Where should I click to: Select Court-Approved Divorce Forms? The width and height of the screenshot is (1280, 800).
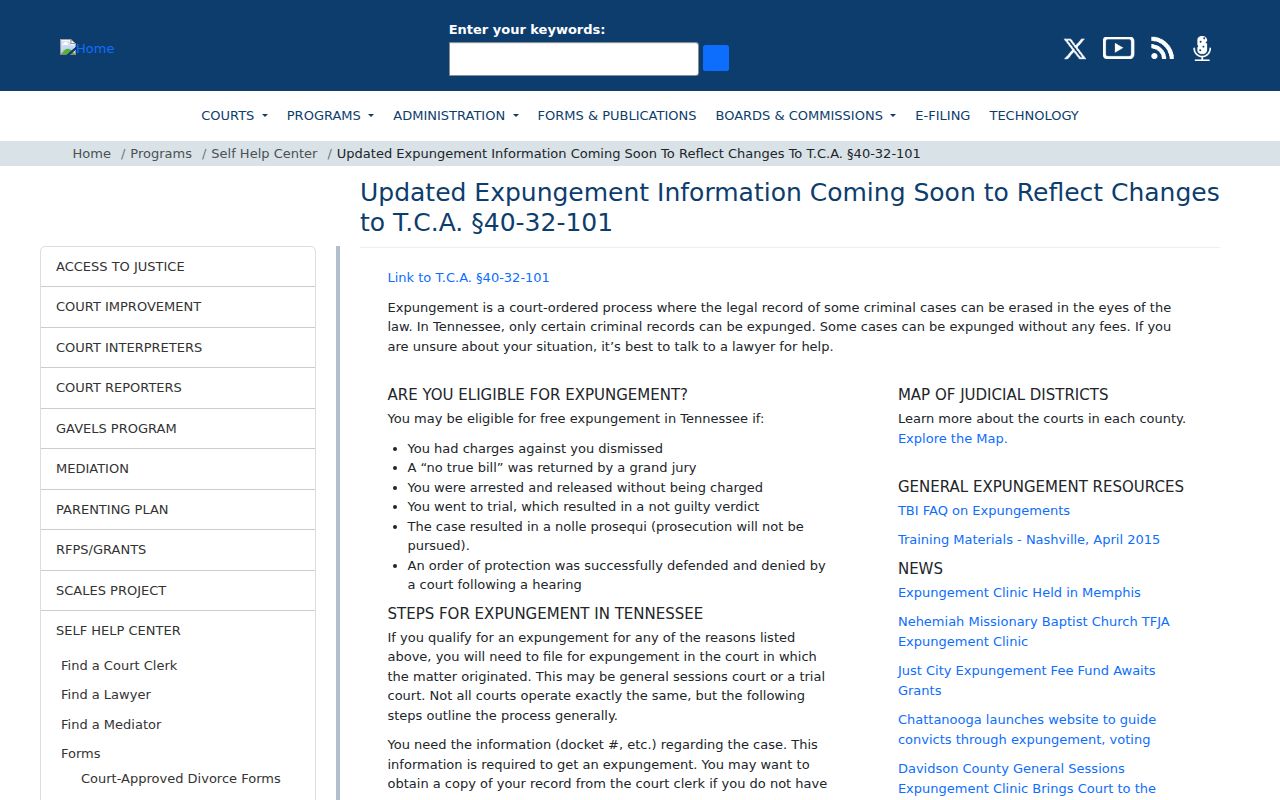point(181,778)
